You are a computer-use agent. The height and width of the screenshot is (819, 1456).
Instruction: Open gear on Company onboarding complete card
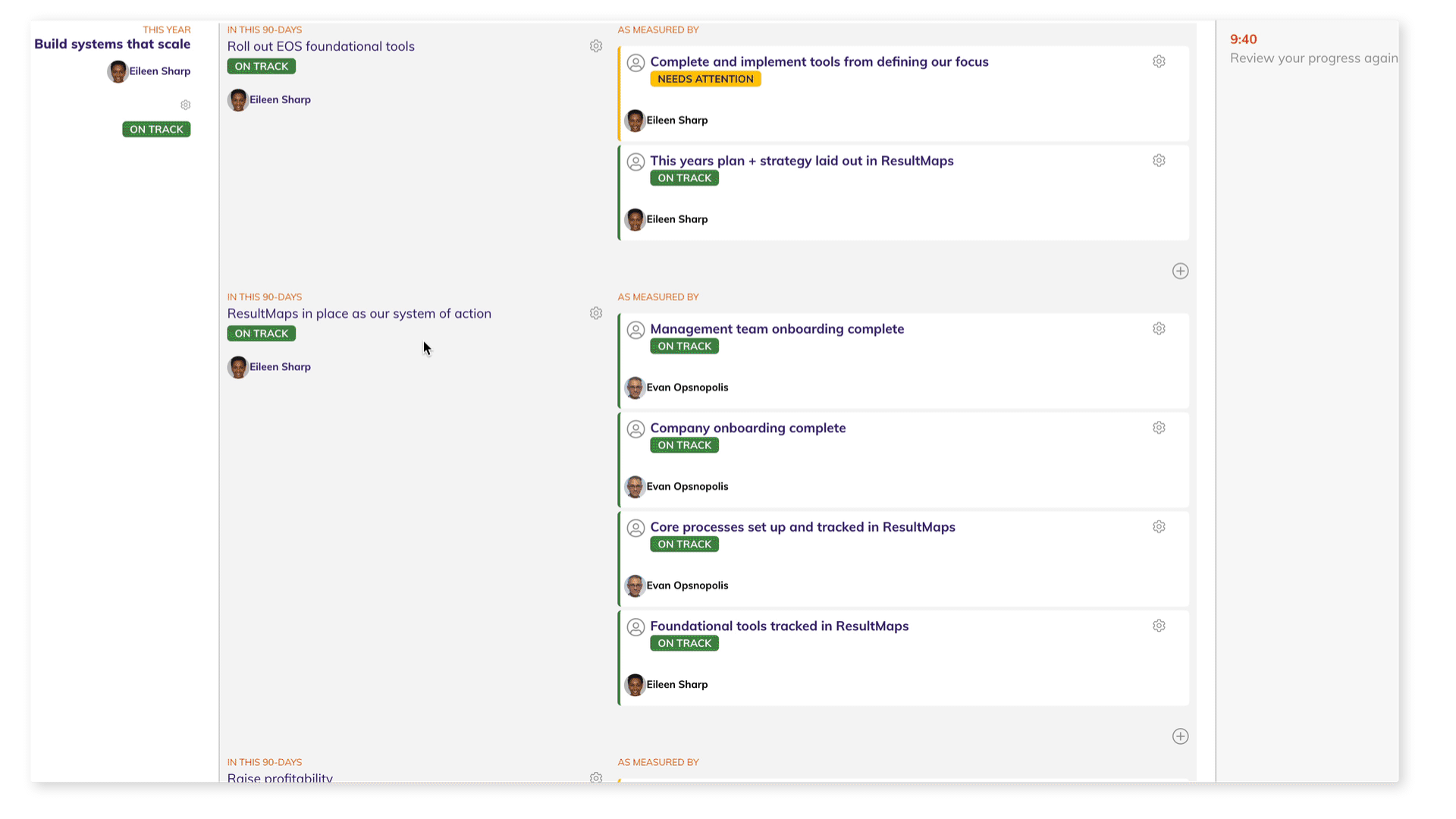(x=1159, y=428)
